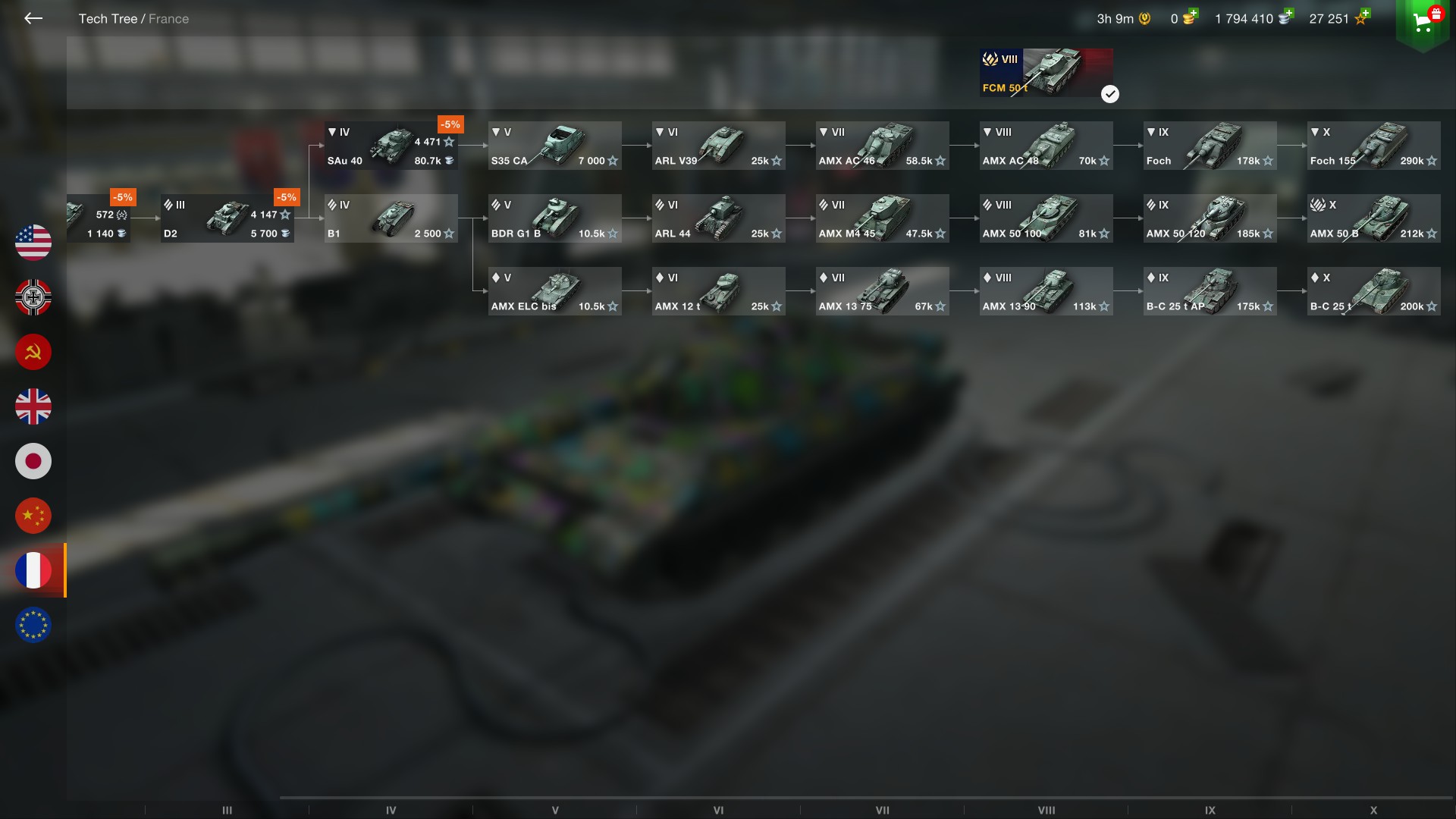Image resolution: width=1456 pixels, height=819 pixels.
Task: Select the USSR hammer-and-sickle nation icon
Action: click(x=33, y=352)
